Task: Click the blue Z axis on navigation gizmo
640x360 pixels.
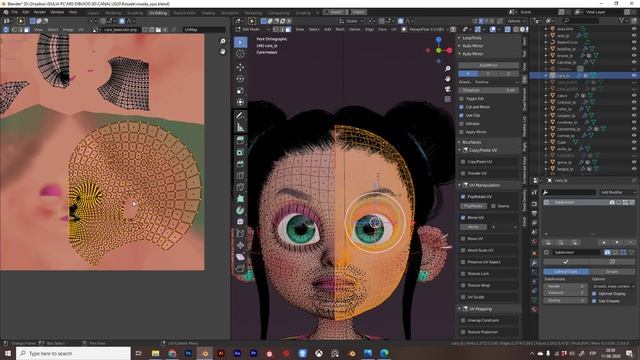Action: point(438,40)
